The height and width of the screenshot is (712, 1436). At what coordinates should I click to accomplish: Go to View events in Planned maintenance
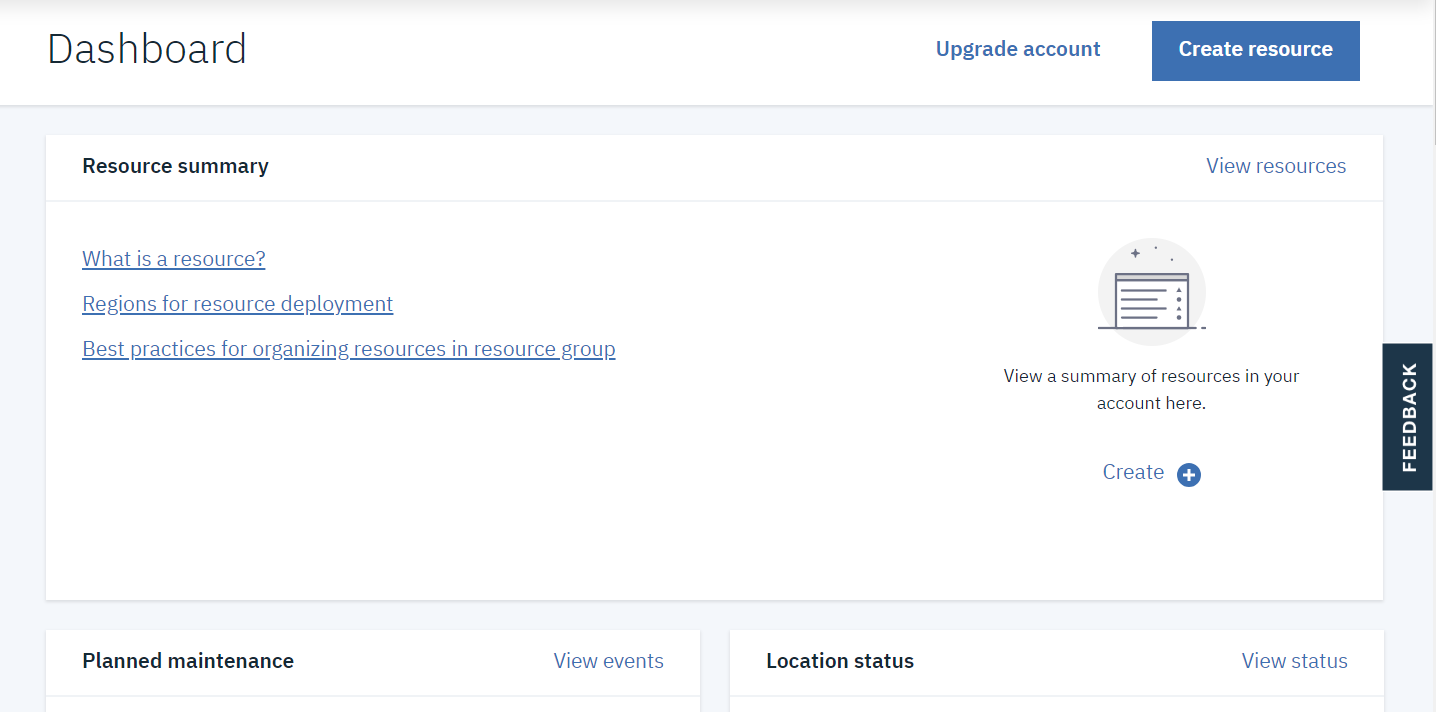pyautogui.click(x=608, y=661)
